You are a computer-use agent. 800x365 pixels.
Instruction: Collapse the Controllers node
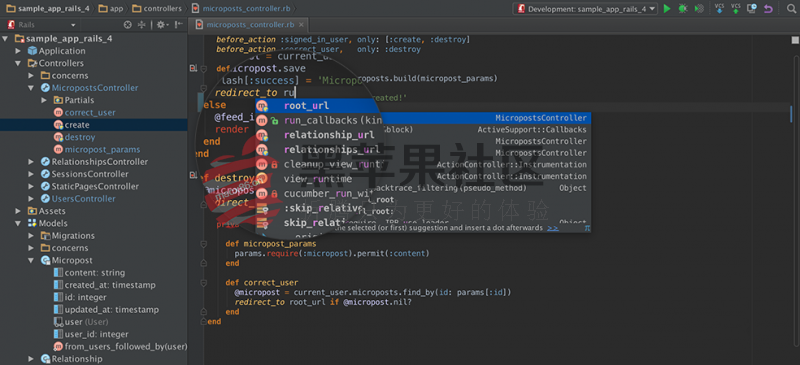[18, 63]
